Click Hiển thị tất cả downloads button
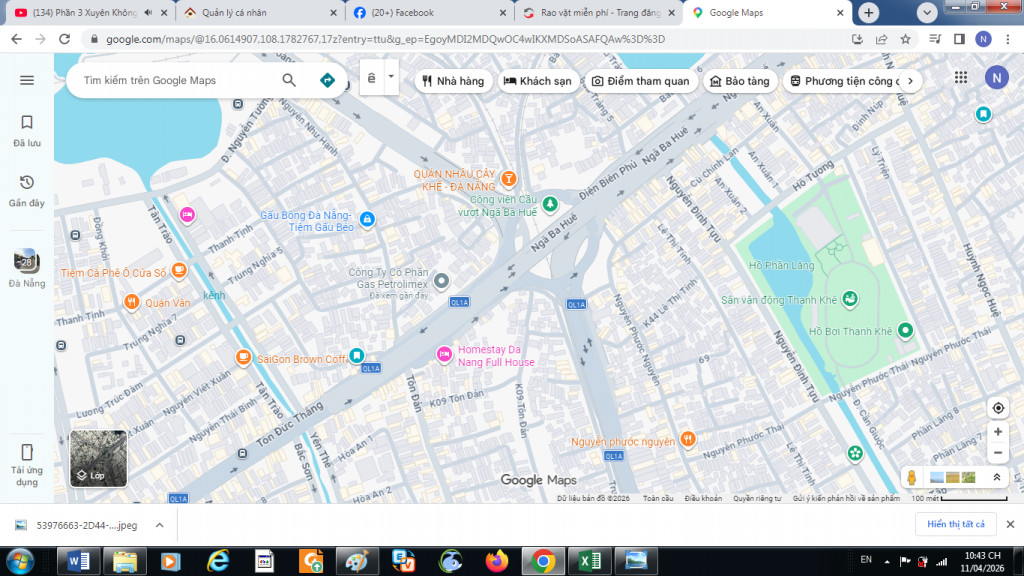This screenshot has width=1024, height=576. [956, 524]
